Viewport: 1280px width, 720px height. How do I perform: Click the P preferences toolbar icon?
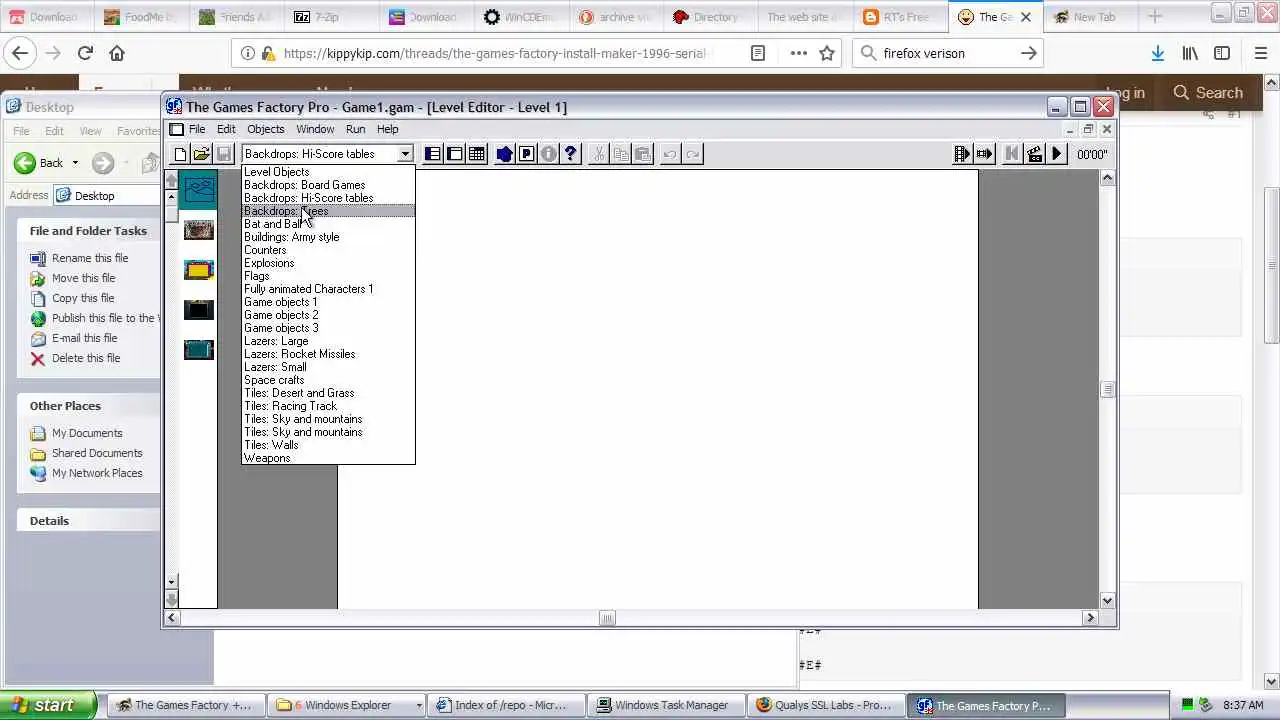[x=526, y=154]
